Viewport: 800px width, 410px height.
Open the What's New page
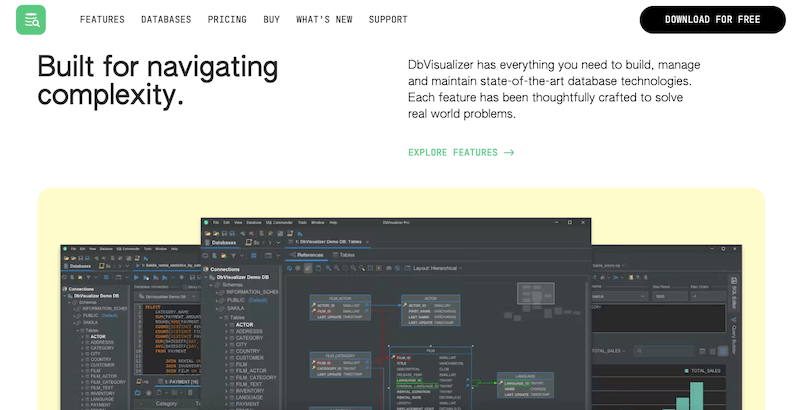[x=324, y=19]
